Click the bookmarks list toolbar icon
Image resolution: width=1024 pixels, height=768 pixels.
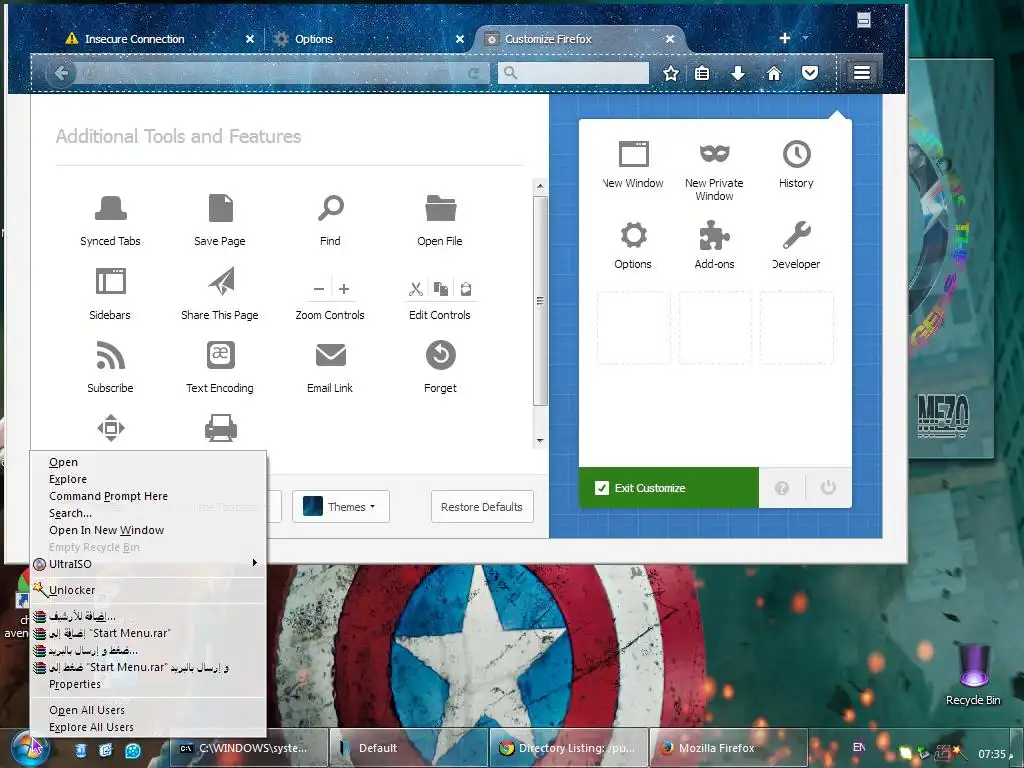pyautogui.click(x=702, y=73)
